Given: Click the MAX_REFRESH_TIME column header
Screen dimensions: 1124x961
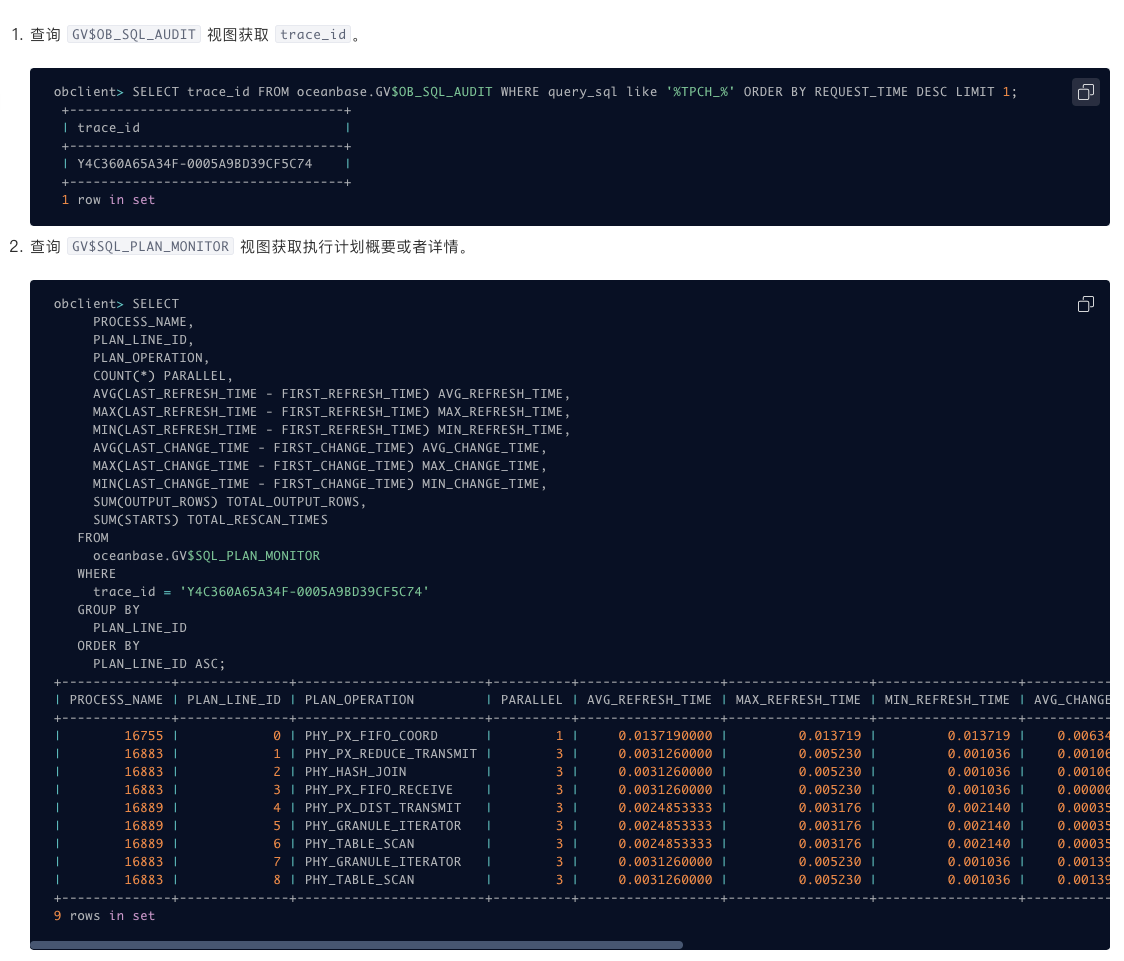Looking at the screenshot, I should point(798,700).
